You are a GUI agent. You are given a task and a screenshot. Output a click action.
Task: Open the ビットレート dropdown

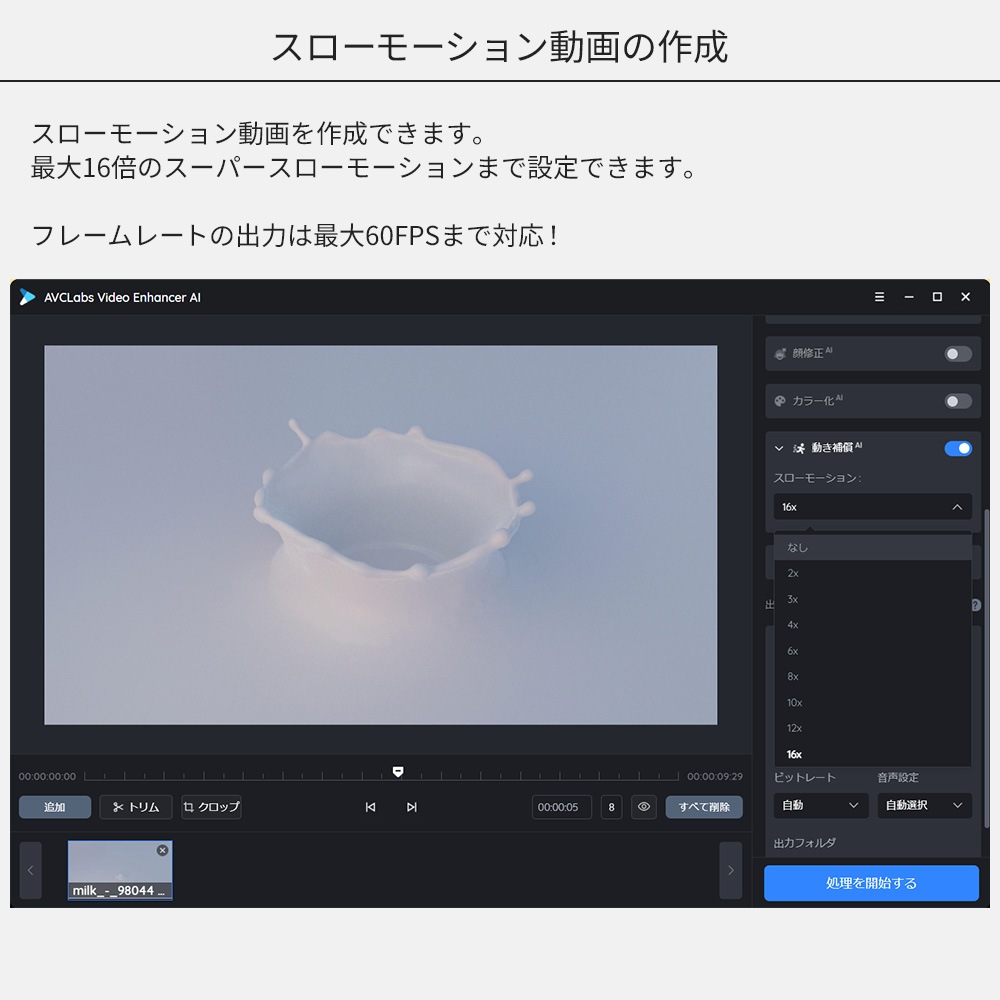820,805
